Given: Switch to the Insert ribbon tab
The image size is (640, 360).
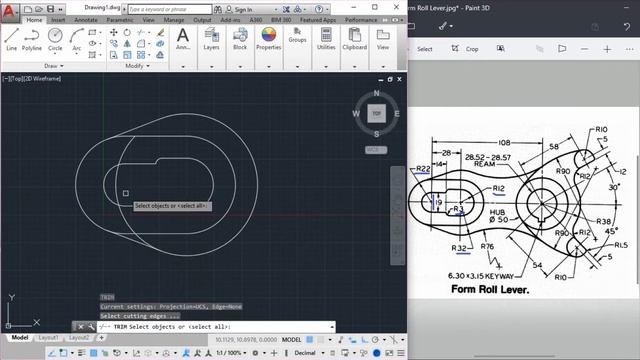Looking at the screenshot, I should tap(58, 20).
